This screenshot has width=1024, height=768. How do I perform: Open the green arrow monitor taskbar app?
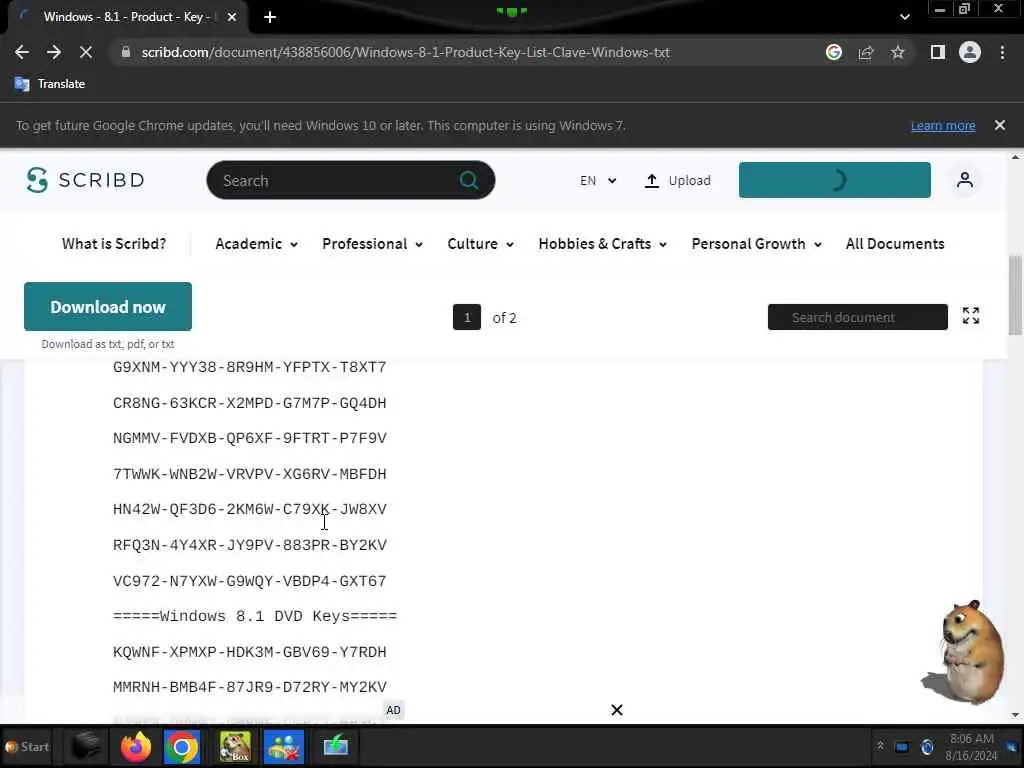point(336,746)
